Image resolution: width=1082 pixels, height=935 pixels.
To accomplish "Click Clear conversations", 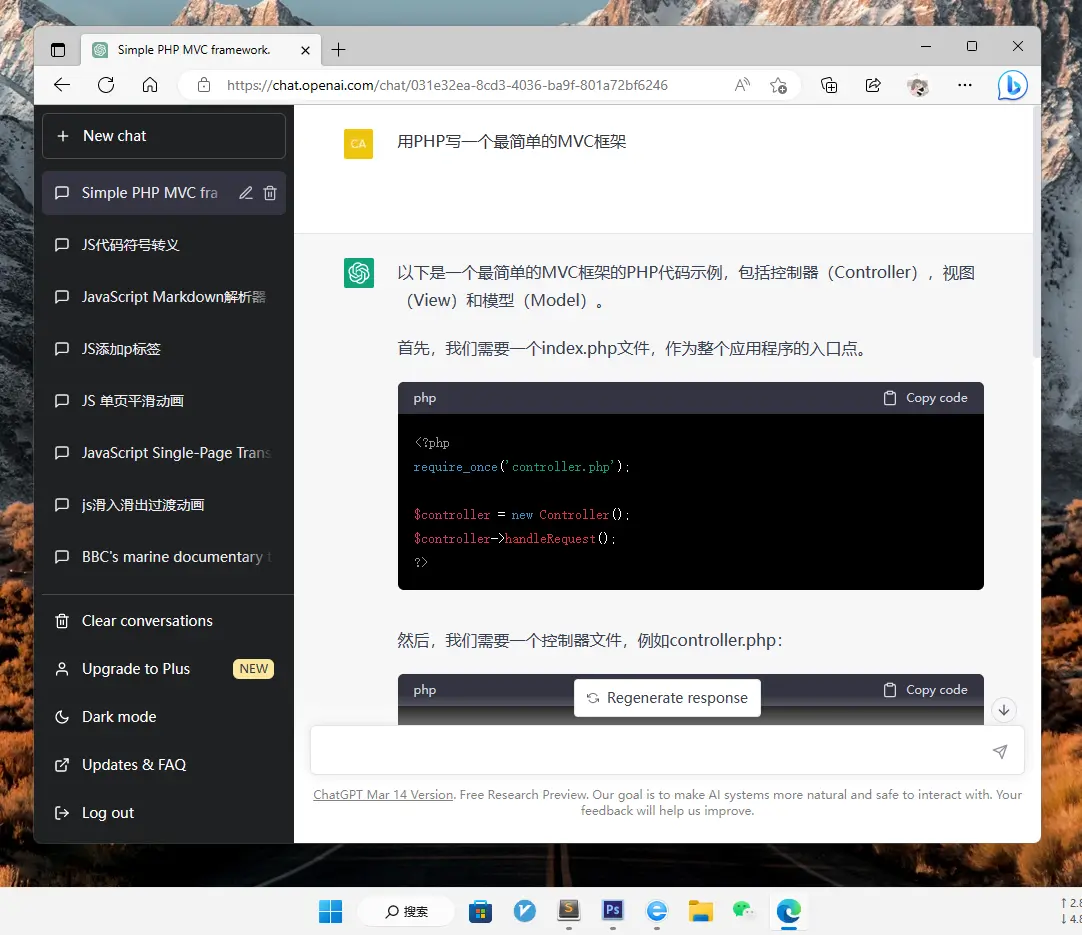I will point(164,621).
